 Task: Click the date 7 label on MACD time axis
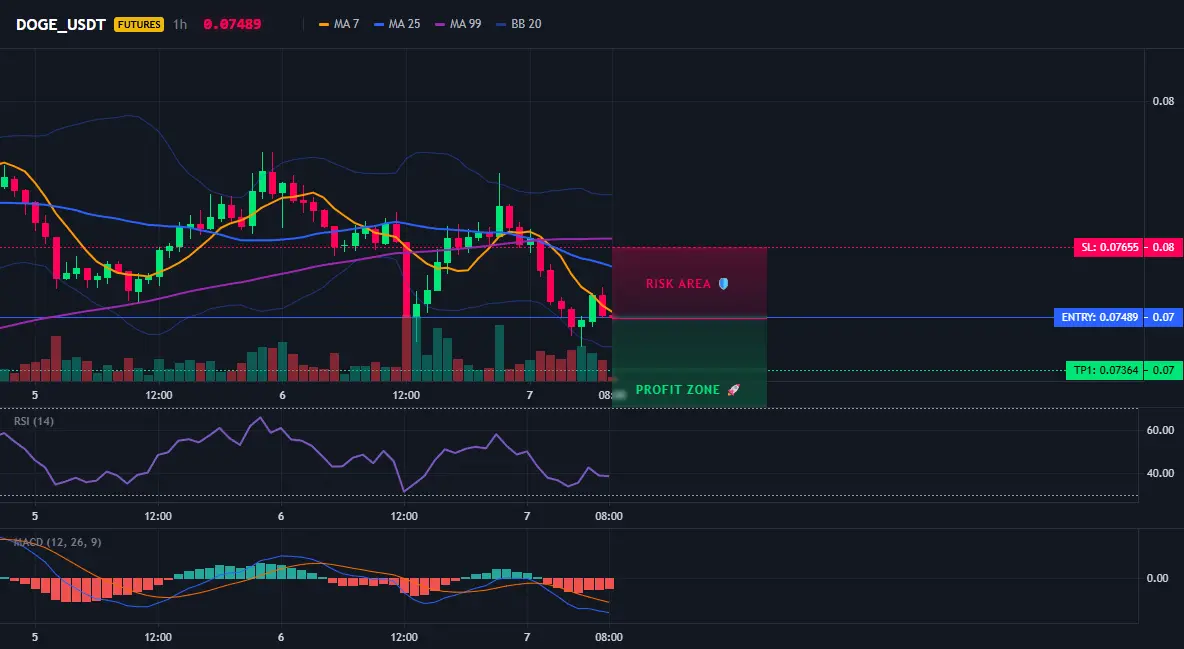tap(527, 637)
